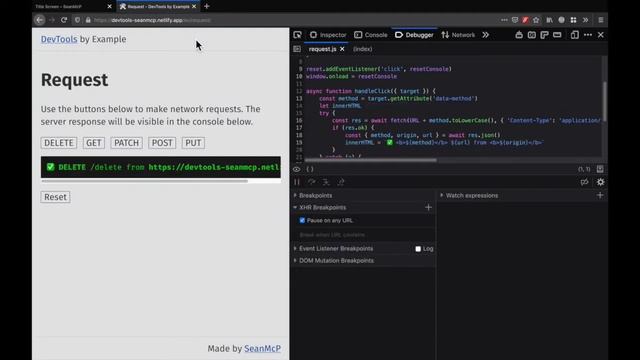
Task: Click the 'Break when URL contains' input
Action: 363,235
